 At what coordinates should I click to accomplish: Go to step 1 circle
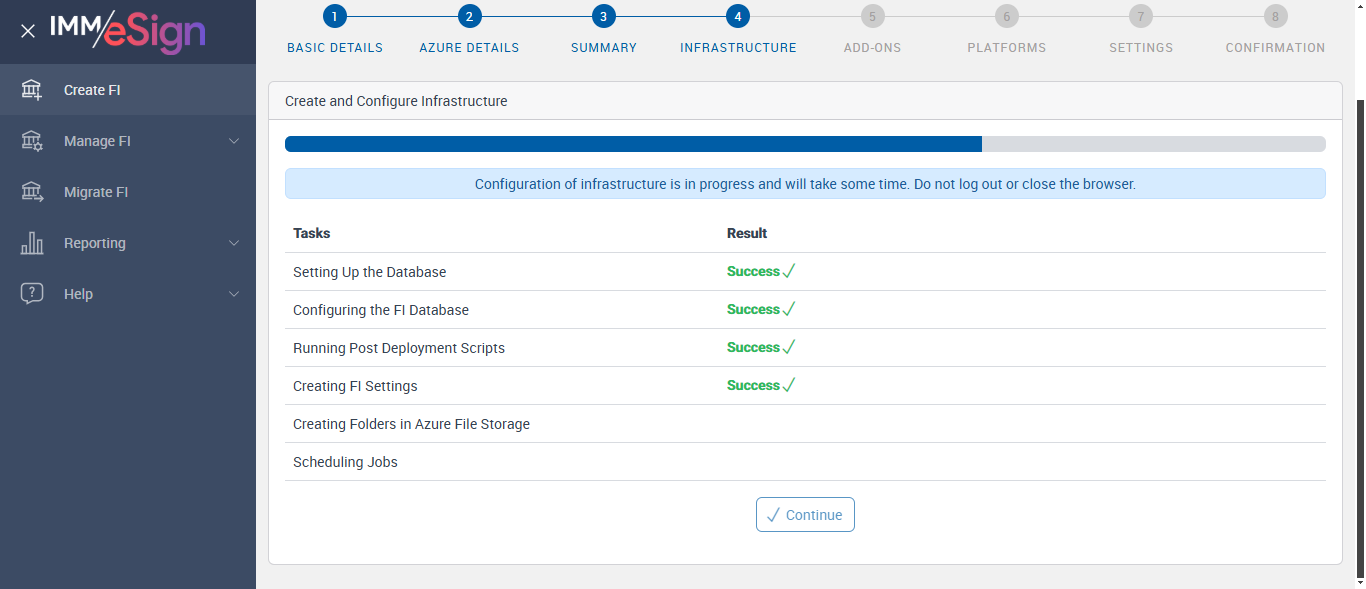click(x=335, y=16)
